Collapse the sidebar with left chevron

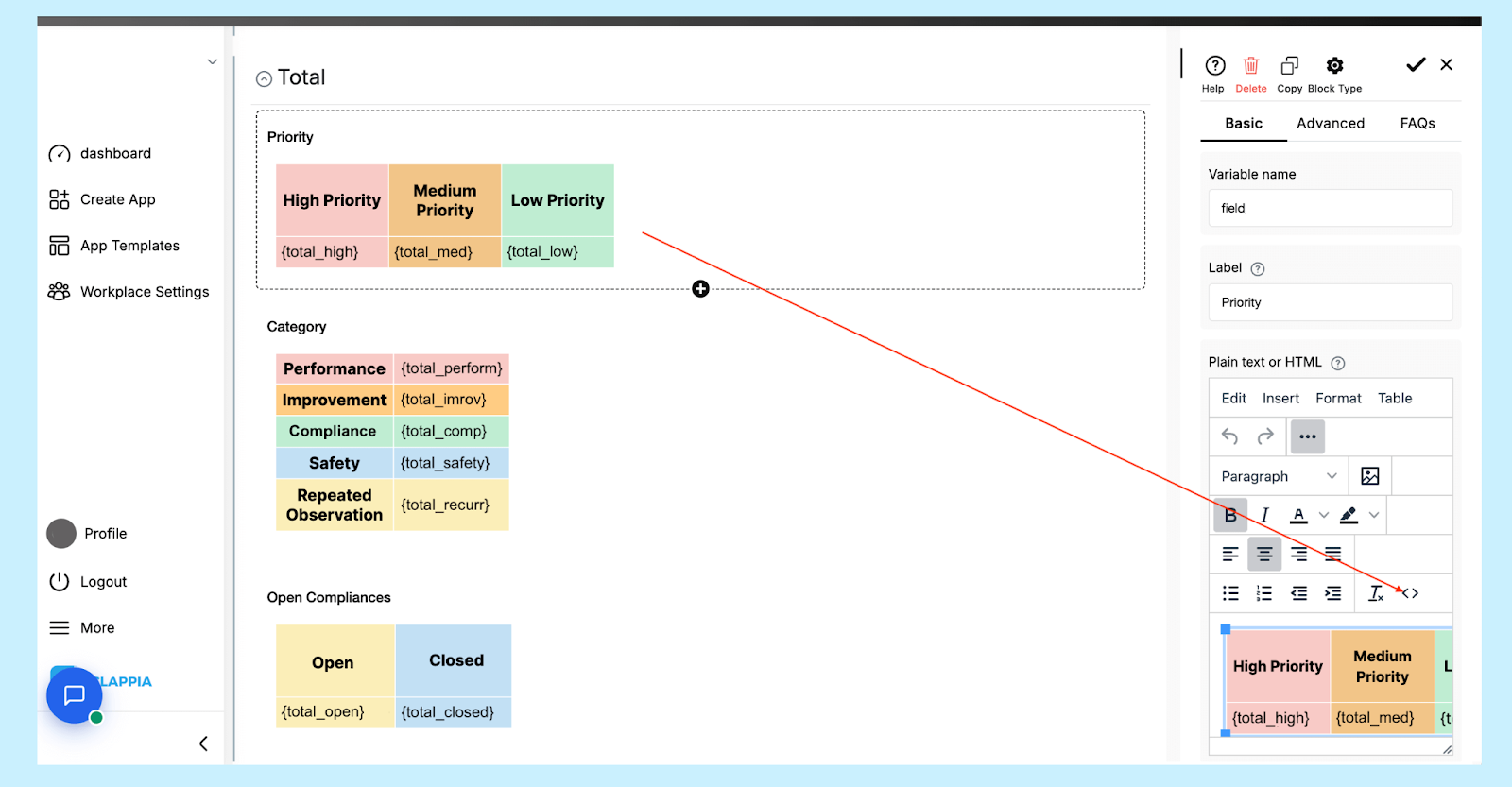point(203,744)
